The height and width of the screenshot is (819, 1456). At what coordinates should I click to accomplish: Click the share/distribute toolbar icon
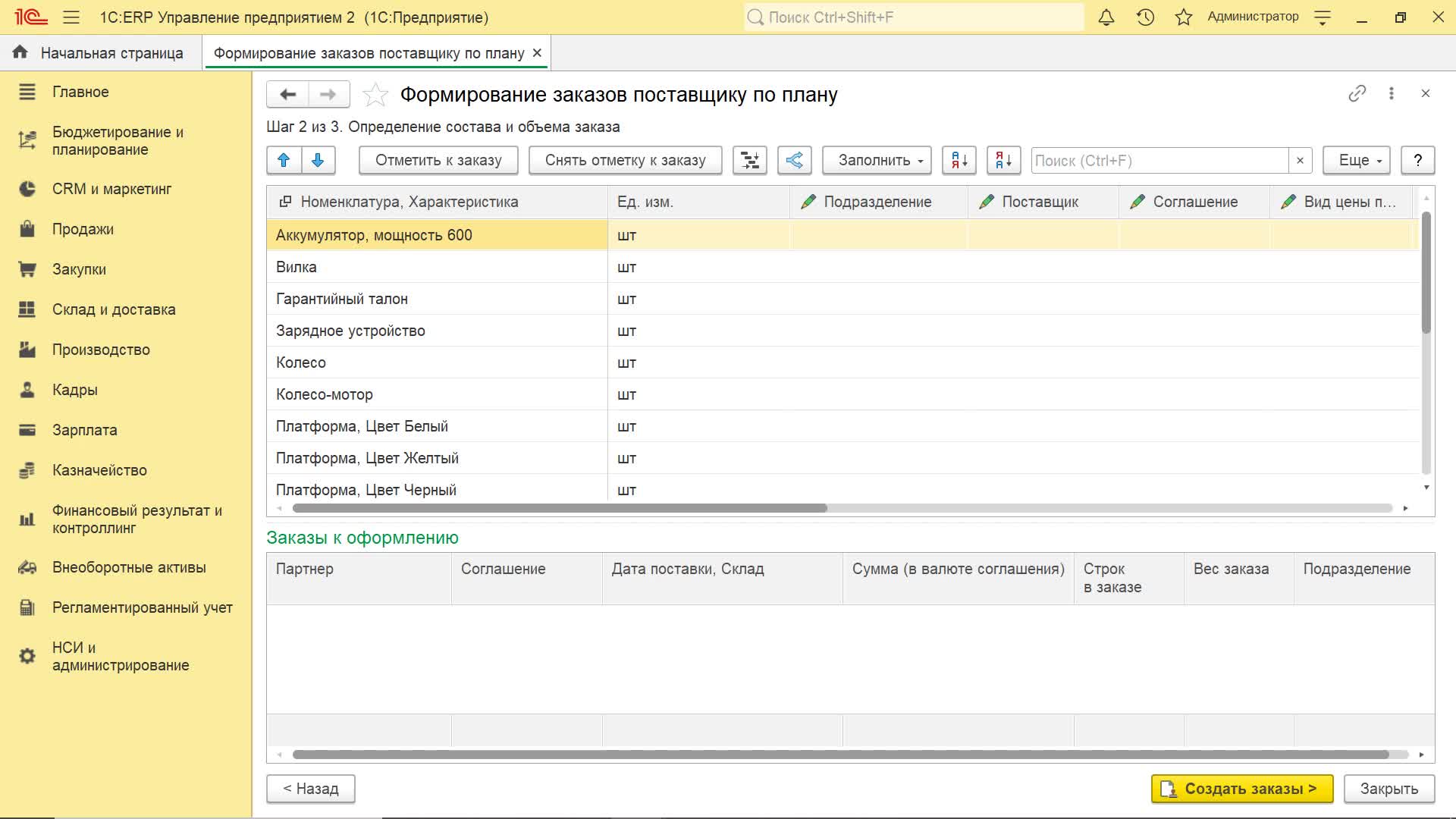(794, 160)
